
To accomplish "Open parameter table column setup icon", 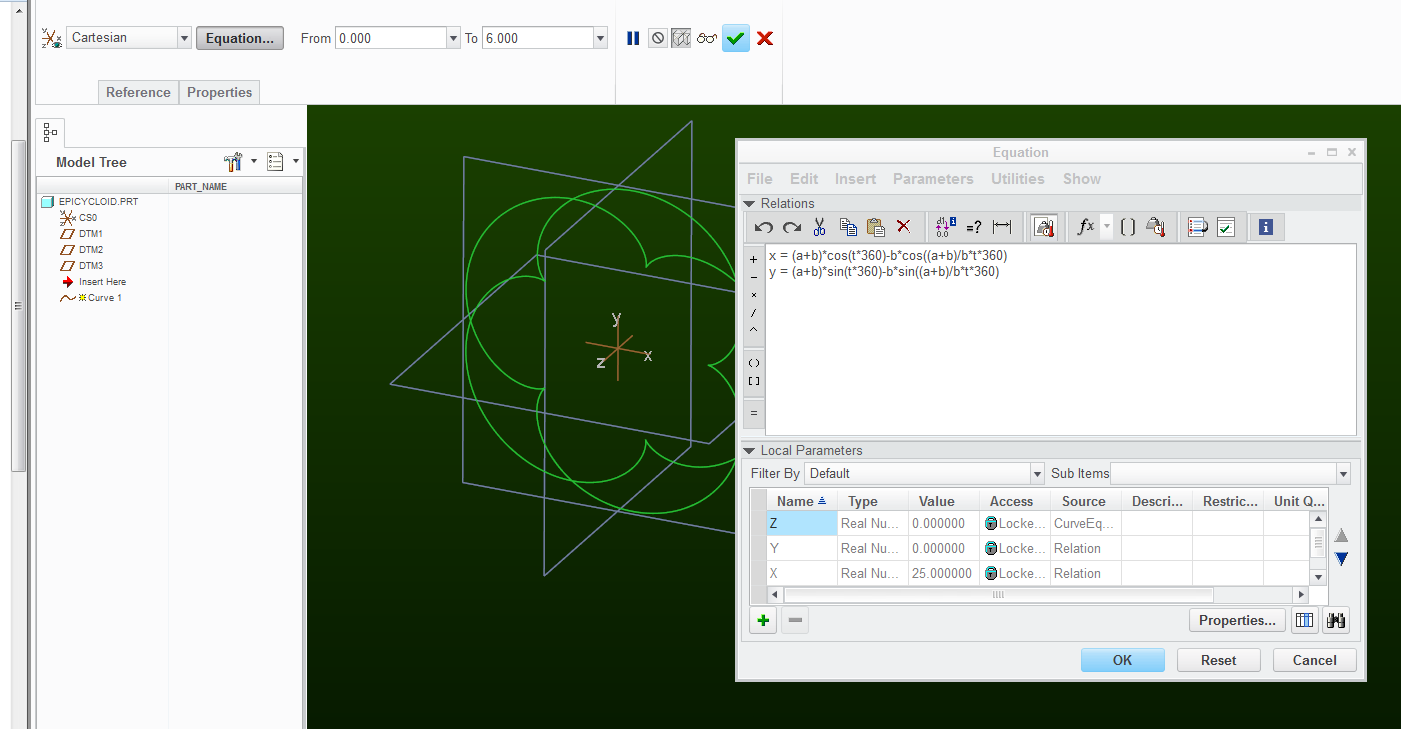I will [x=1304, y=620].
